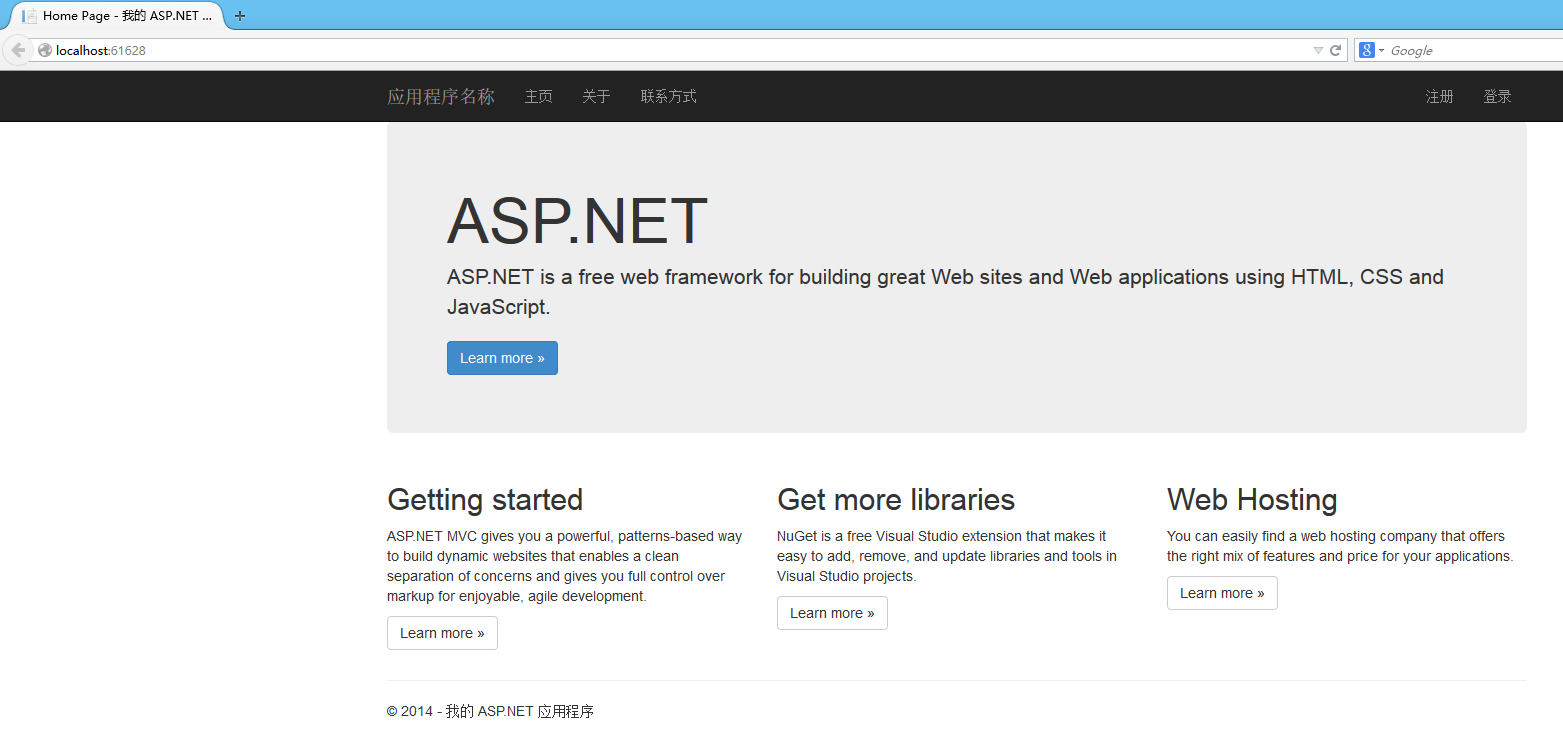Screen dimensions: 1563x753
Task: Click the paragraph starting with NuGet is a free
Action: [x=947, y=556]
